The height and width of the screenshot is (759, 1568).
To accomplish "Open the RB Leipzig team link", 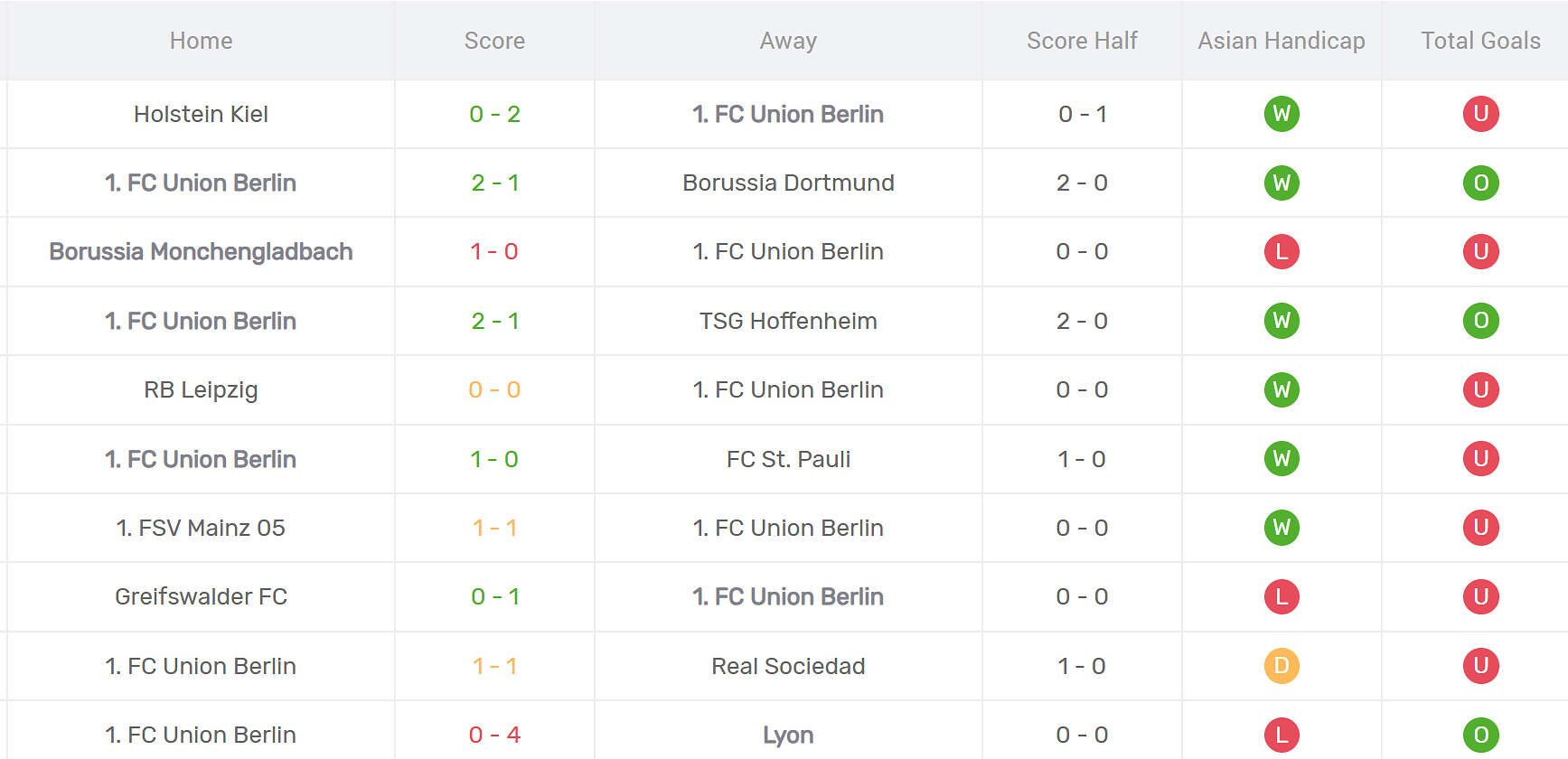I will 201,389.
